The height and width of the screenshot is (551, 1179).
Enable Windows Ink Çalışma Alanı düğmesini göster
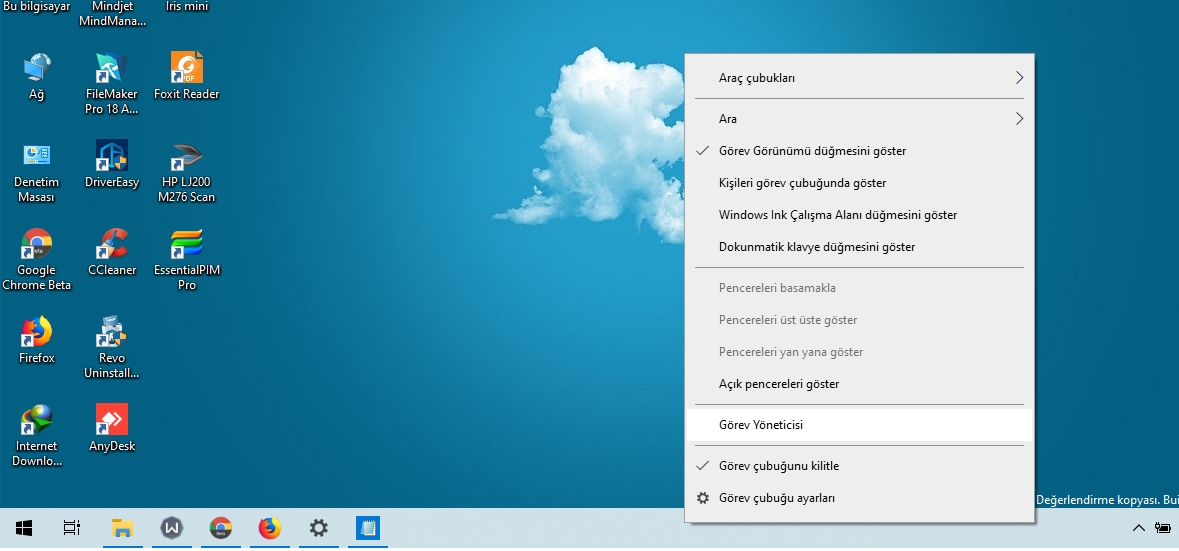click(859, 215)
